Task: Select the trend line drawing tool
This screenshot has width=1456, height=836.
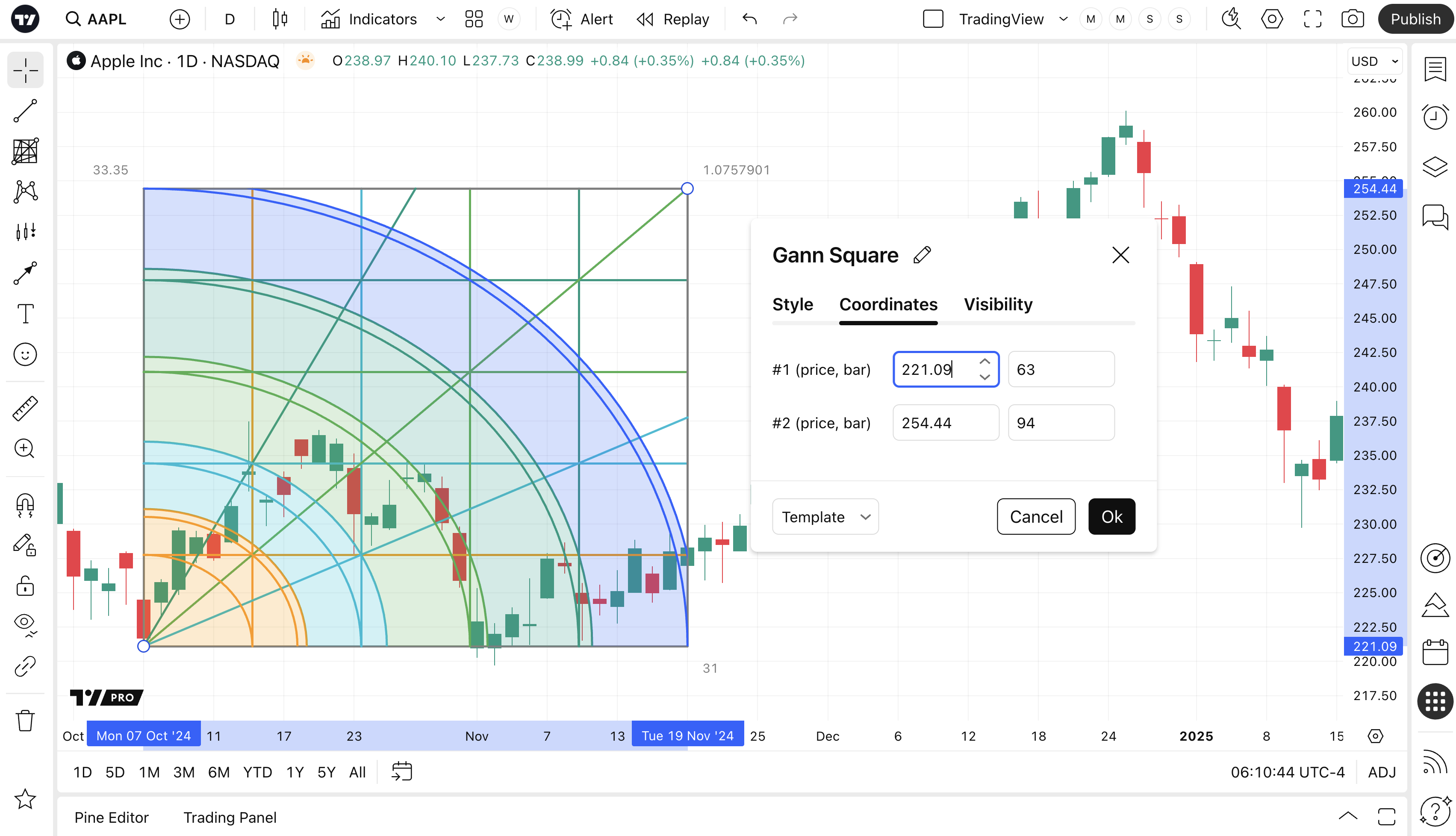Action: [25, 111]
